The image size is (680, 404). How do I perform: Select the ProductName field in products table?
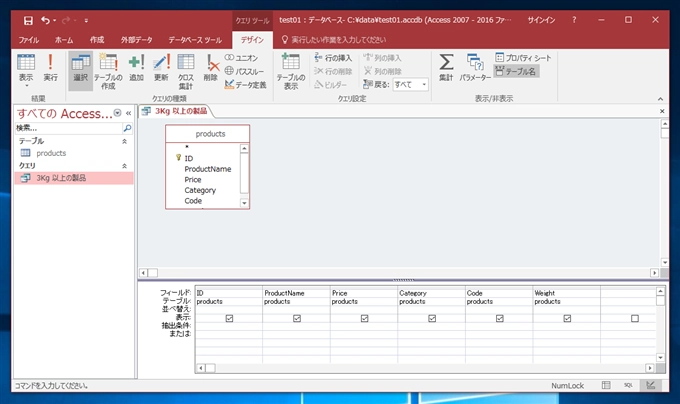click(207, 169)
